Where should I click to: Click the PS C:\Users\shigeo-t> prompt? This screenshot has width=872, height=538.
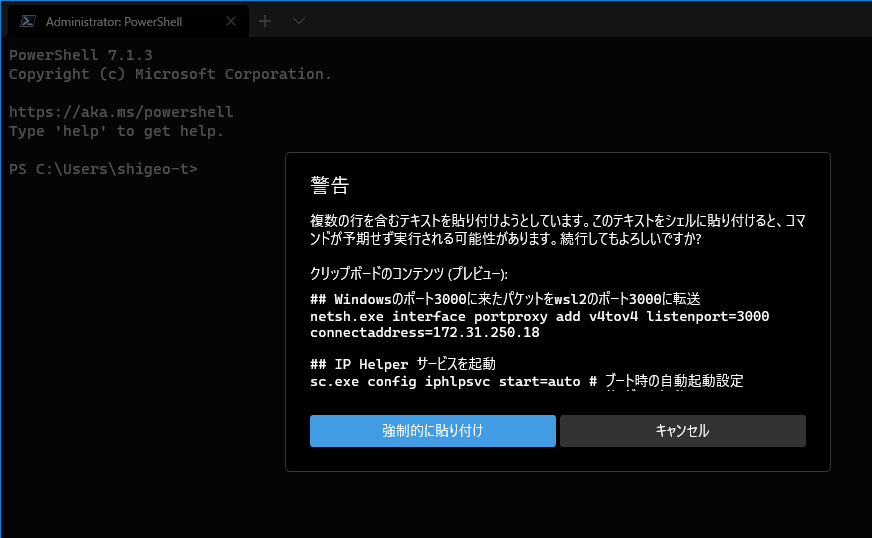tap(103, 169)
